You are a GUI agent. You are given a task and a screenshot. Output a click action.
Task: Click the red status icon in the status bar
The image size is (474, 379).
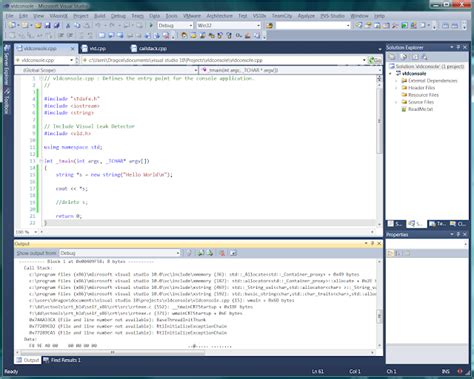[460, 371]
